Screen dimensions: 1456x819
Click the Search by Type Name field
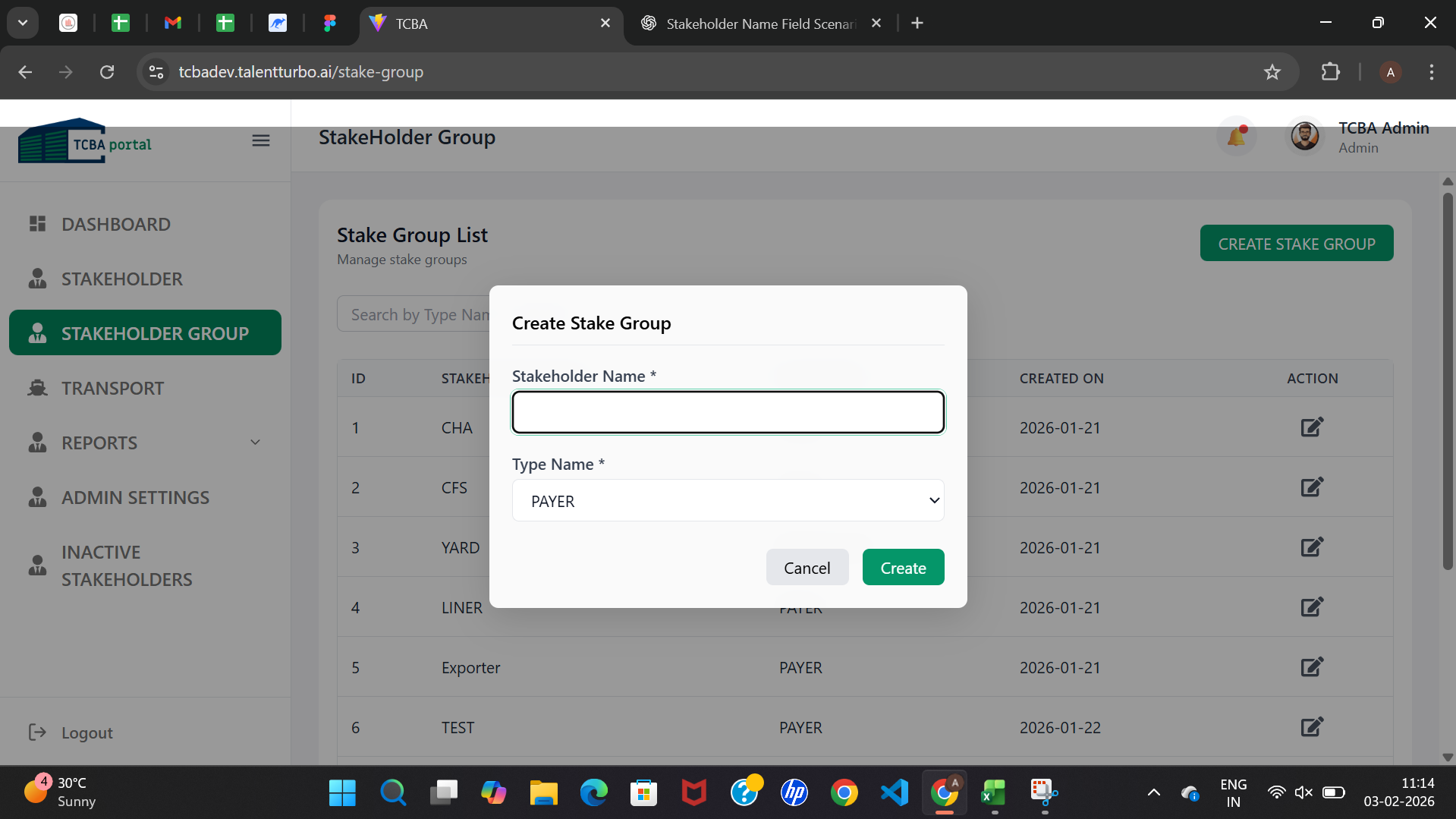(x=414, y=314)
